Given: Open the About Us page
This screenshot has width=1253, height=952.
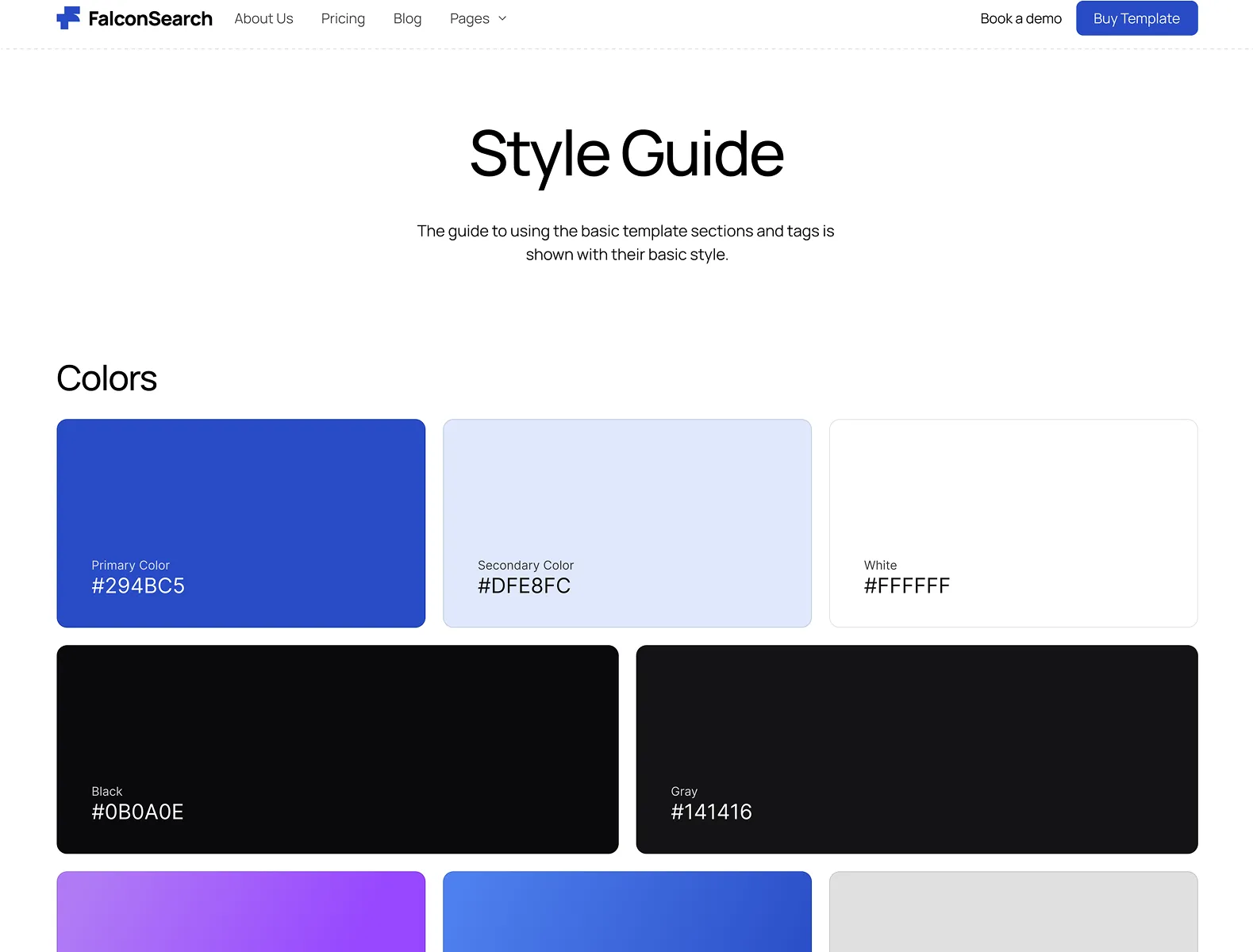Looking at the screenshot, I should [263, 18].
